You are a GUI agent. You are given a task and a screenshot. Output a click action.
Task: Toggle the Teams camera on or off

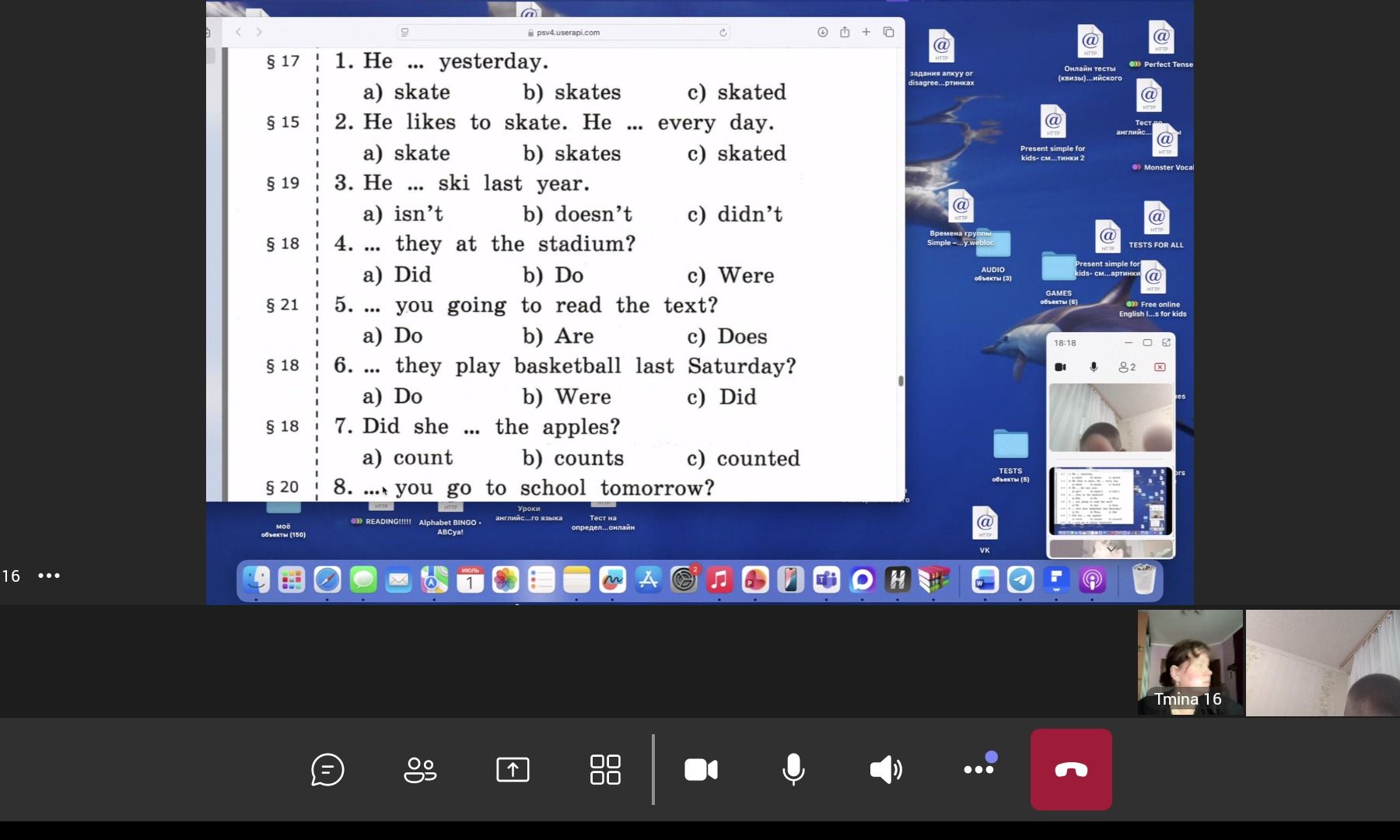(701, 770)
